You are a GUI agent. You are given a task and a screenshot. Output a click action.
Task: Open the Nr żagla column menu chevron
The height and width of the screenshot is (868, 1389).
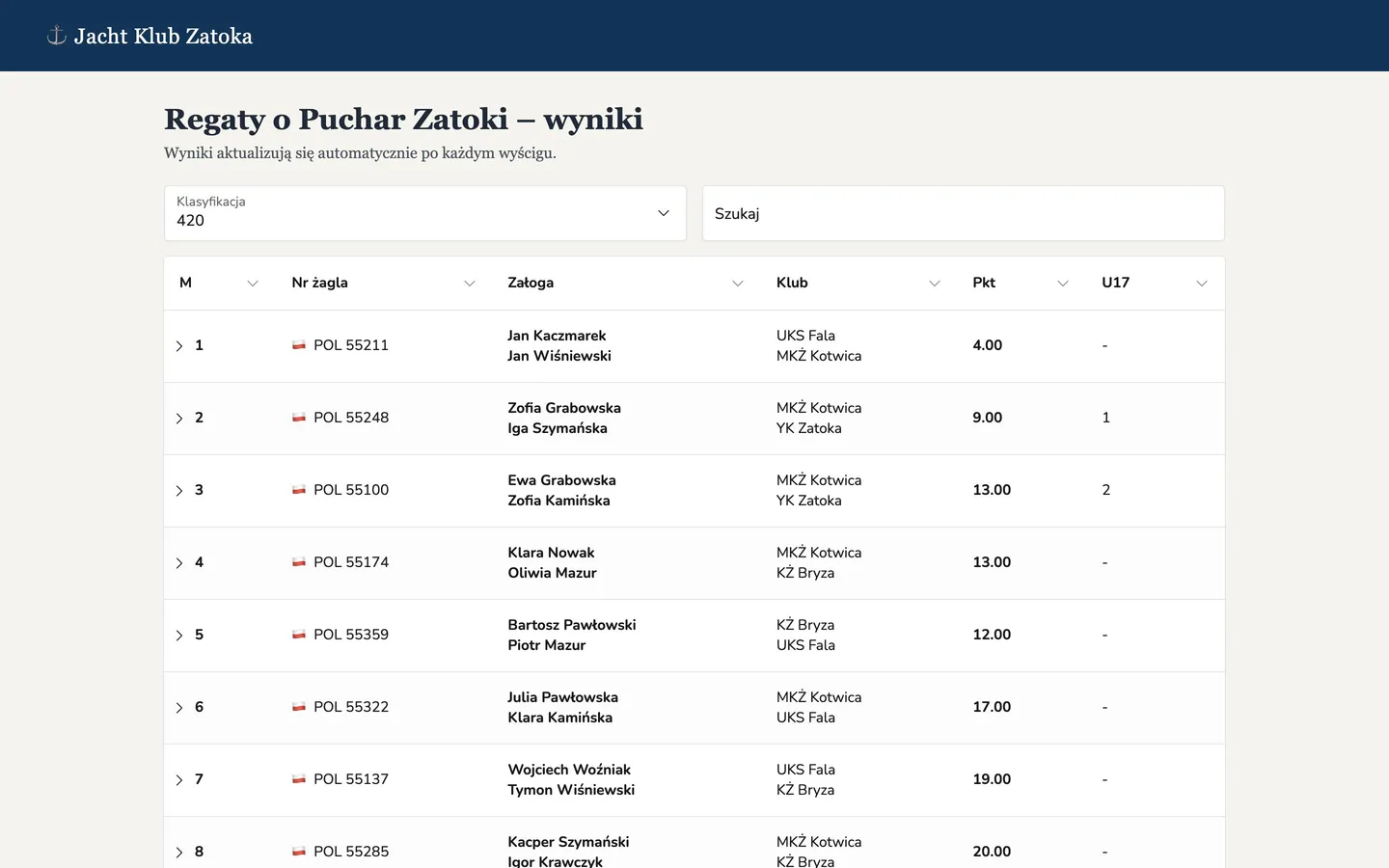pyautogui.click(x=470, y=284)
